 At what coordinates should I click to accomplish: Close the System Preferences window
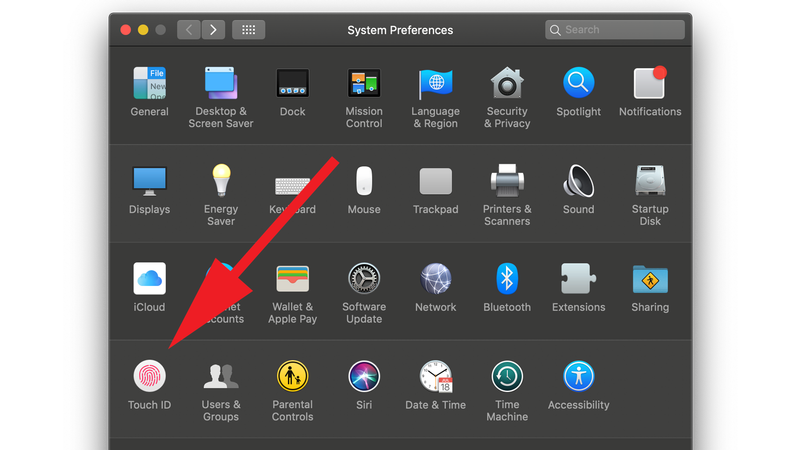126,30
